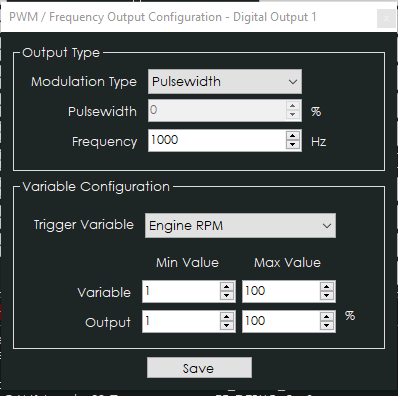
Task: Increment Variable Max Value up arrow
Action: pos(327,287)
